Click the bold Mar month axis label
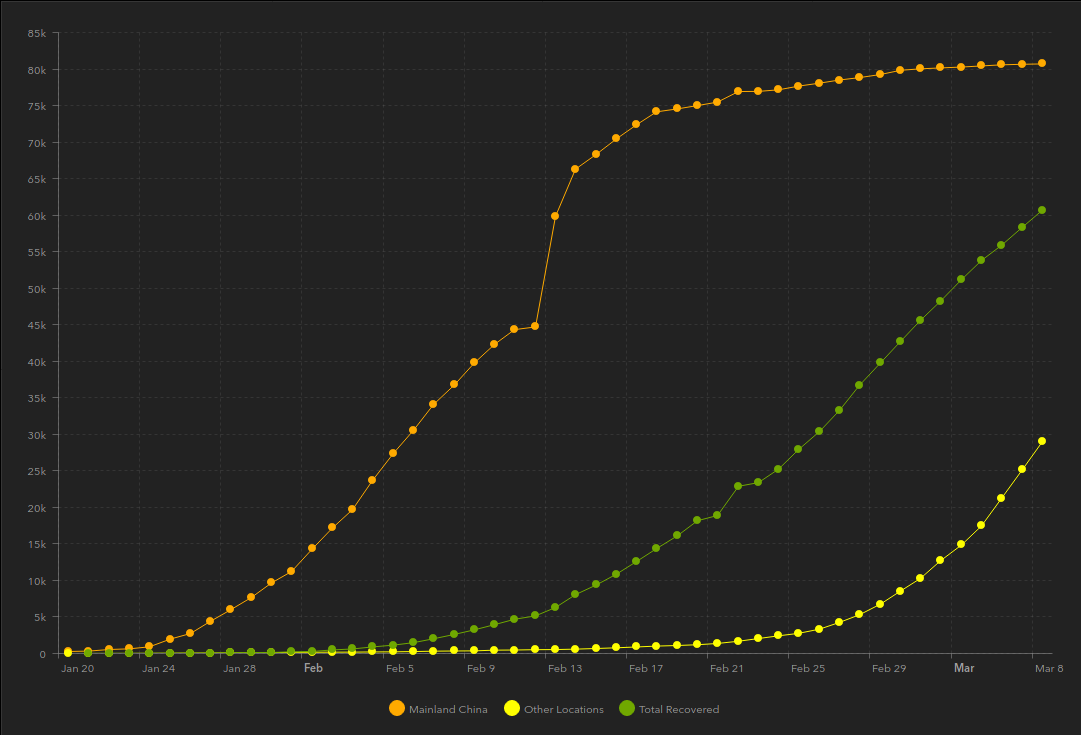Image resolution: width=1081 pixels, height=735 pixels. tap(964, 668)
